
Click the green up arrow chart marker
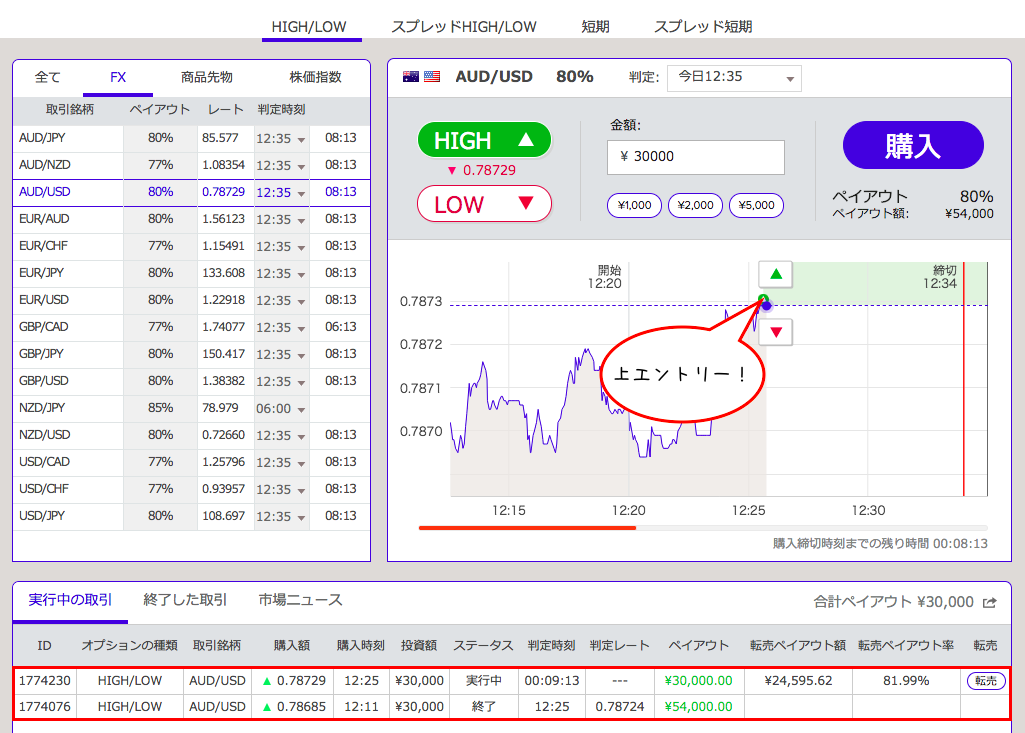point(776,274)
